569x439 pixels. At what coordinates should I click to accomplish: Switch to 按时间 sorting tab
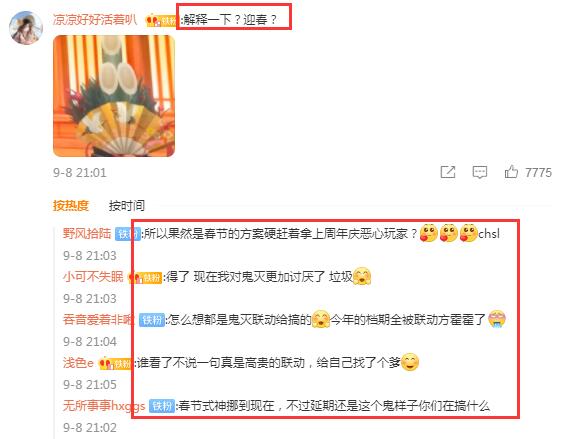tap(127, 205)
